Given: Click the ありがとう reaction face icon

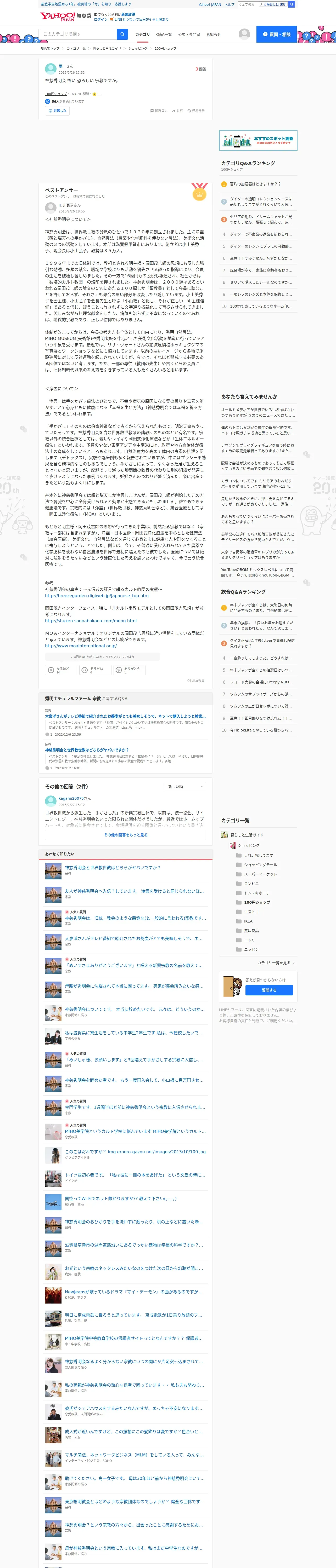Looking at the screenshot, I should pos(118,670).
